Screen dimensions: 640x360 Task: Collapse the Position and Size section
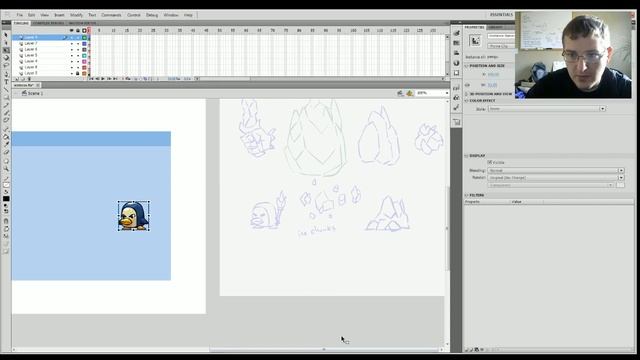point(467,66)
